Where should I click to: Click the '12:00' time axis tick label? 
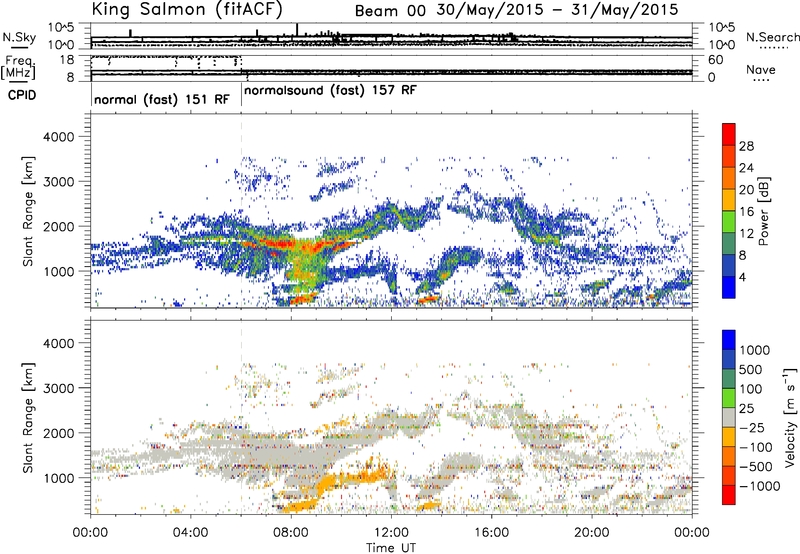(x=391, y=533)
